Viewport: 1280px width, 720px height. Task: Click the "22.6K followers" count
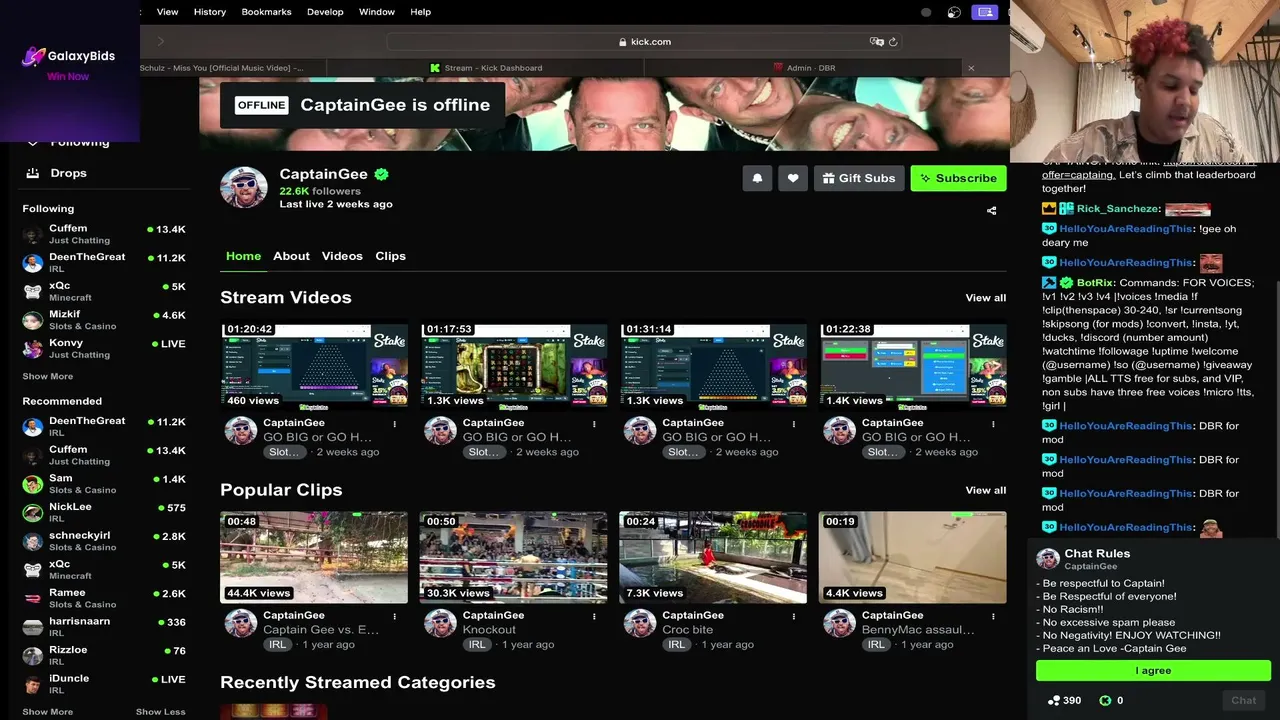[x=320, y=191]
